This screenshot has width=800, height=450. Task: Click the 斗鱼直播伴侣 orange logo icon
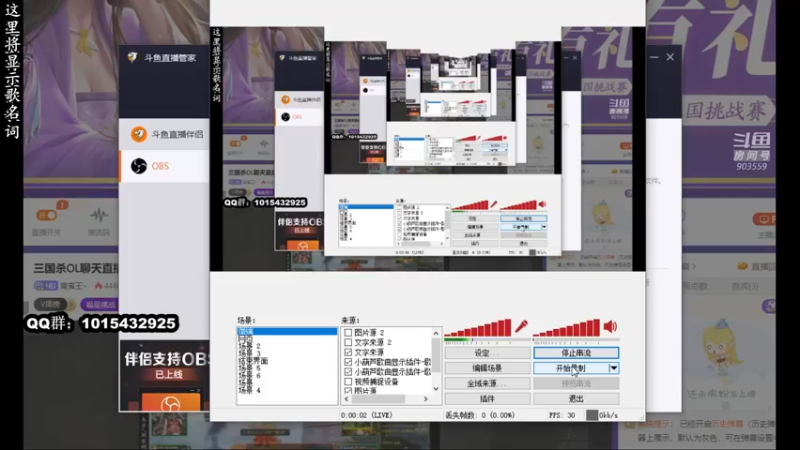(139, 134)
